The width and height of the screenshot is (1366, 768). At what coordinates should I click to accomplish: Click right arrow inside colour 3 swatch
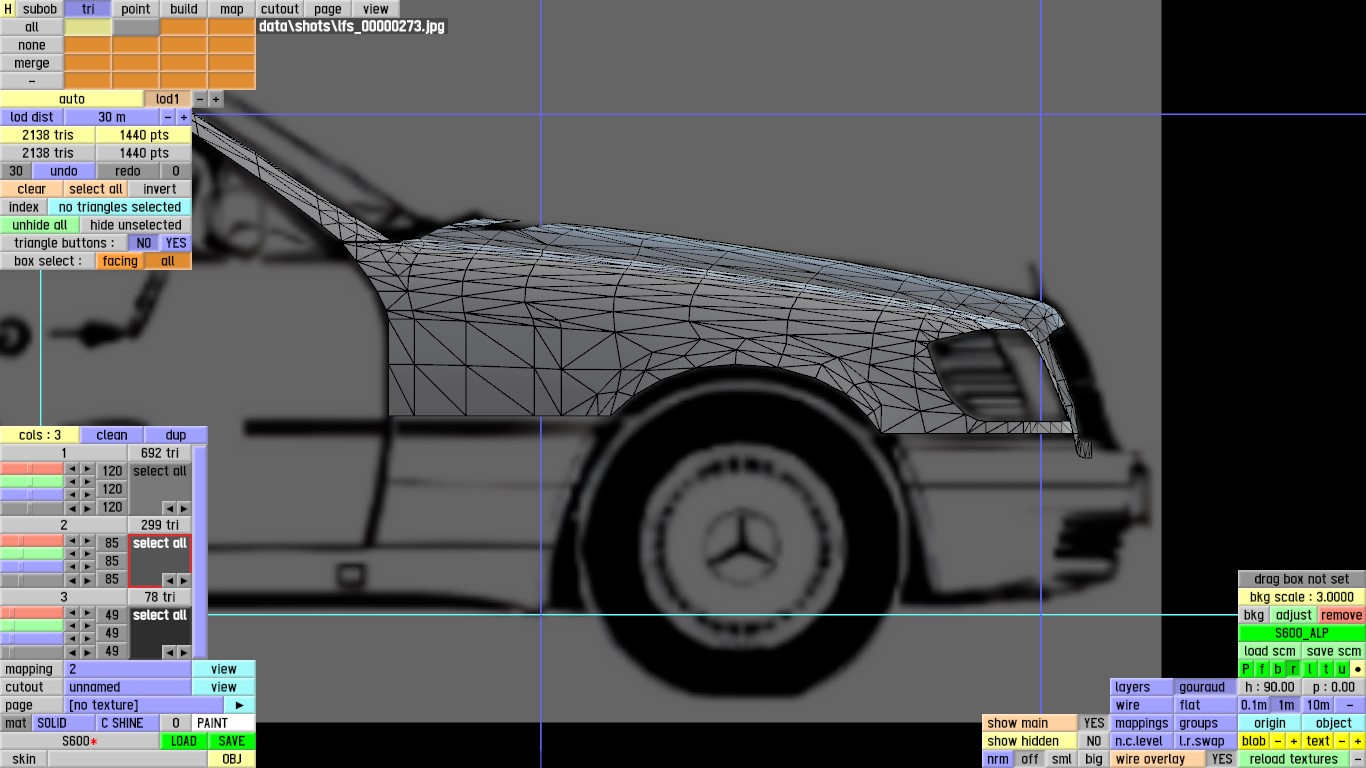click(184, 652)
